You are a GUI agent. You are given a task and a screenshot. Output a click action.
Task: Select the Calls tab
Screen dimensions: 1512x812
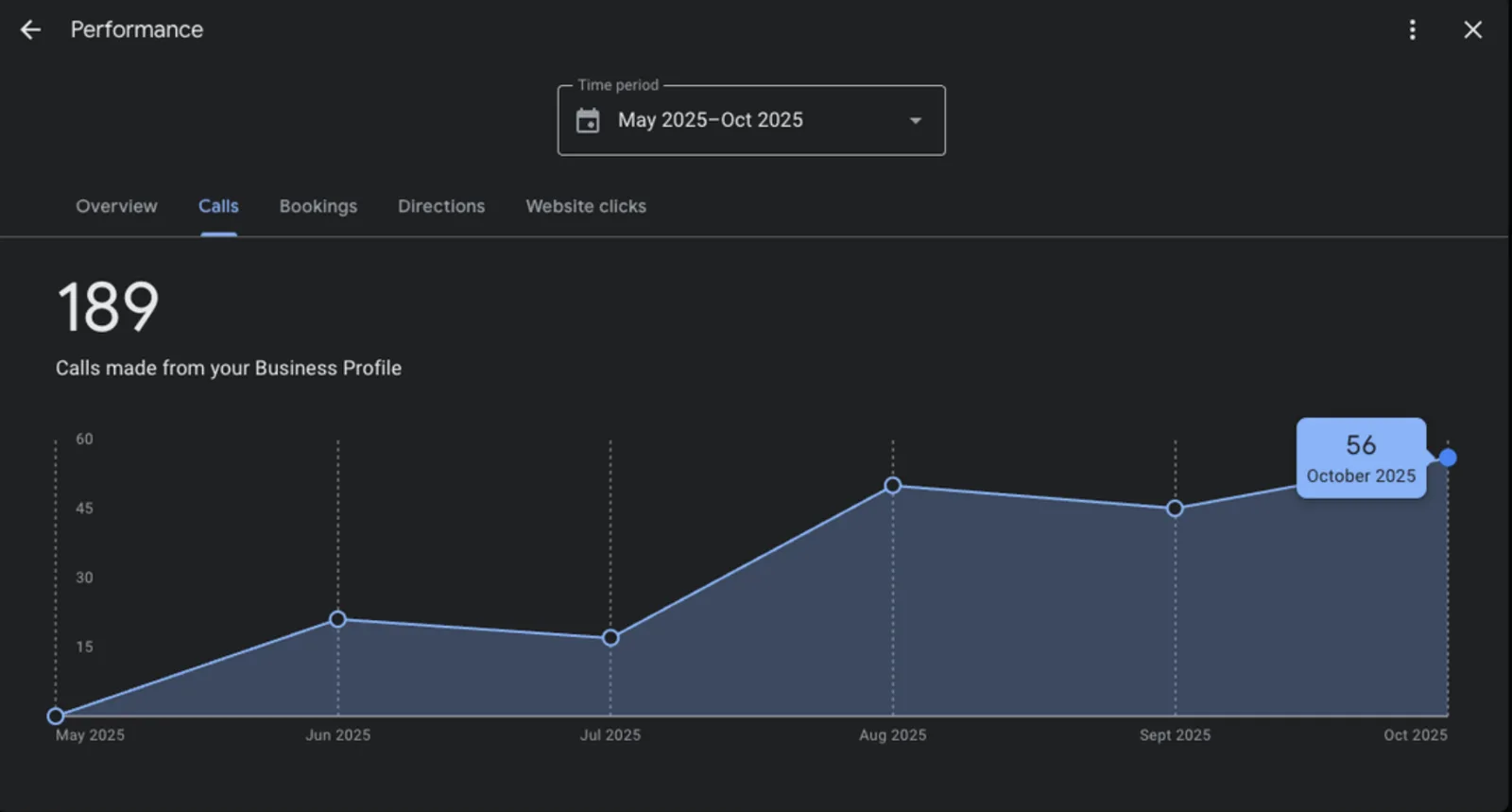[x=218, y=206]
